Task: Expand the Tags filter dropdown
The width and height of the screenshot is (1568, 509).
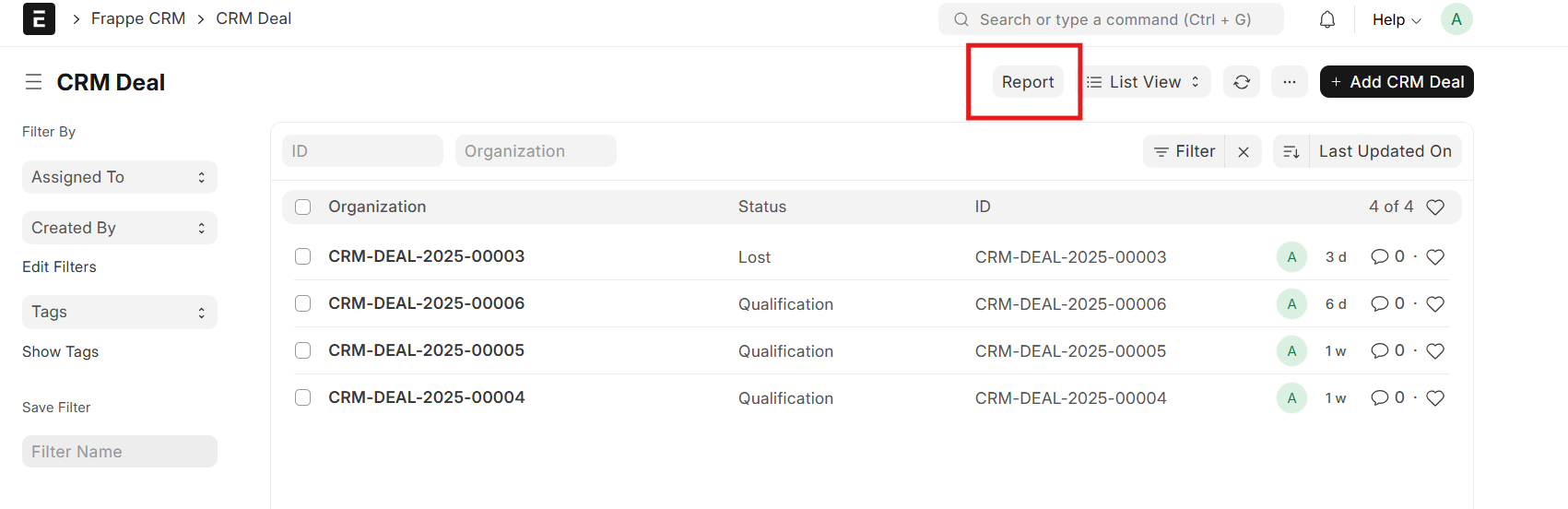Action: (119, 312)
